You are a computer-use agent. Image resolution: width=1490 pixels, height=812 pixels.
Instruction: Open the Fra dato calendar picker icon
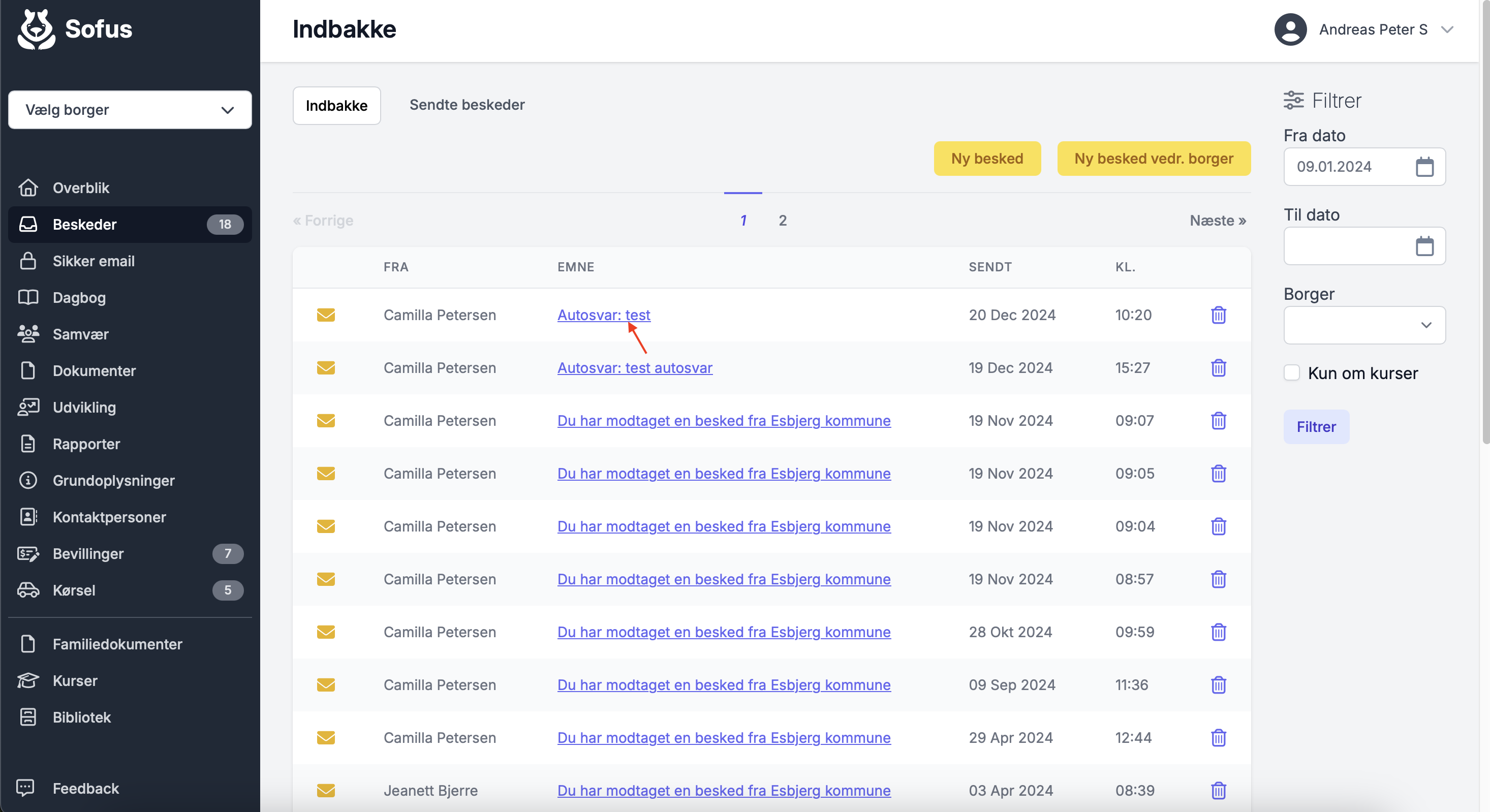(1424, 167)
